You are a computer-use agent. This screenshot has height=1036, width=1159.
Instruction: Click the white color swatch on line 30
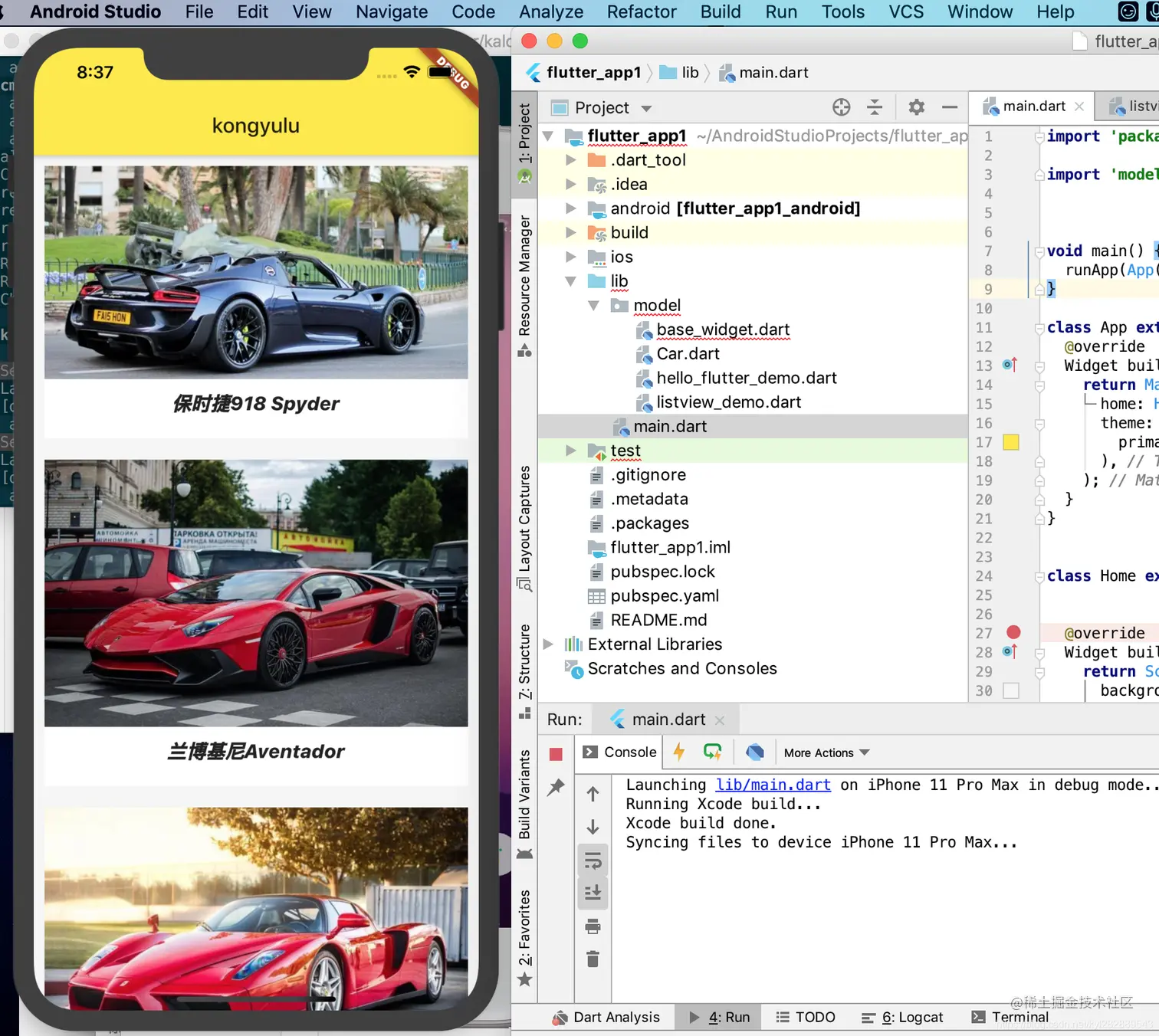click(1011, 690)
